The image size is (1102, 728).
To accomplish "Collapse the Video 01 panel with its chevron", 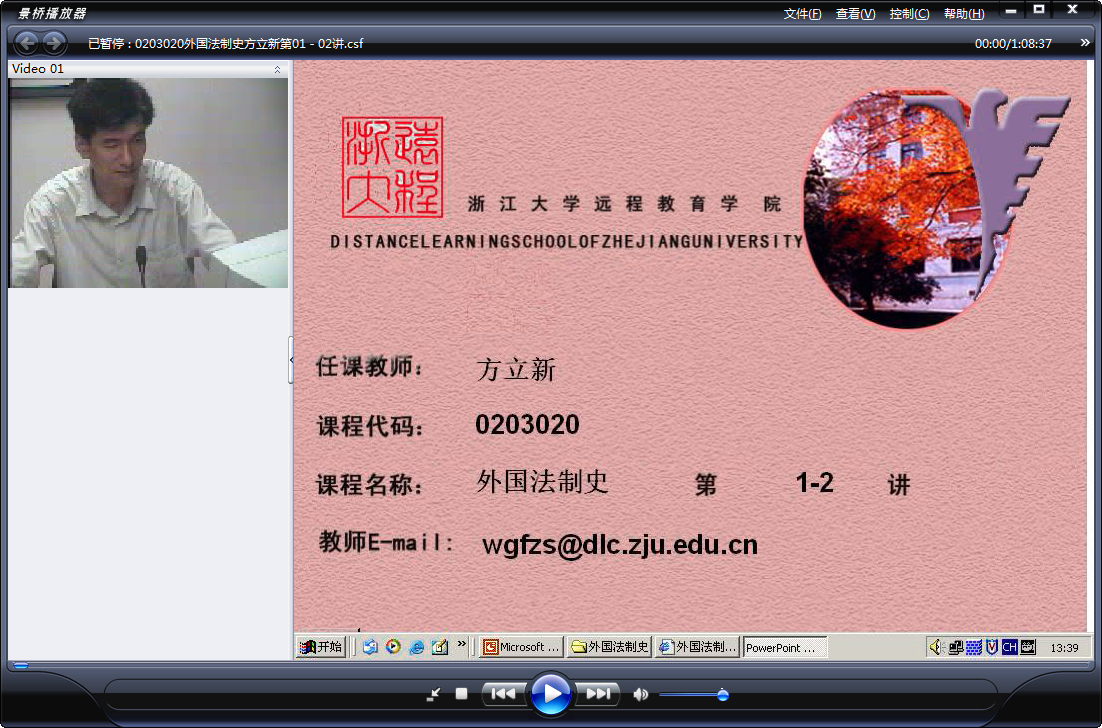I will 278,69.
